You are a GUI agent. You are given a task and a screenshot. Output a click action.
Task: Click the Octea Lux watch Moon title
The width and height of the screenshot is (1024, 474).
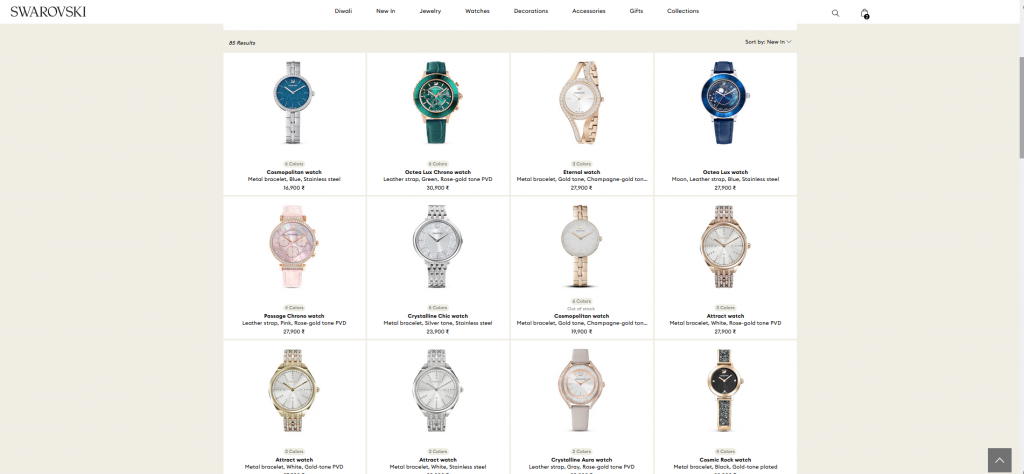coord(725,172)
